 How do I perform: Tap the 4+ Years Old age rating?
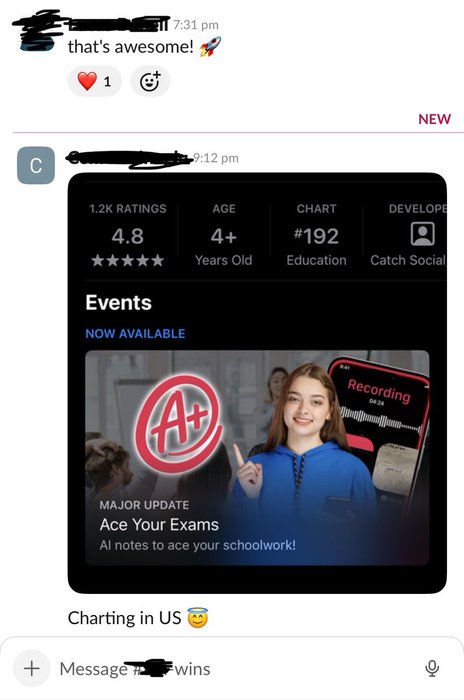tap(223, 236)
